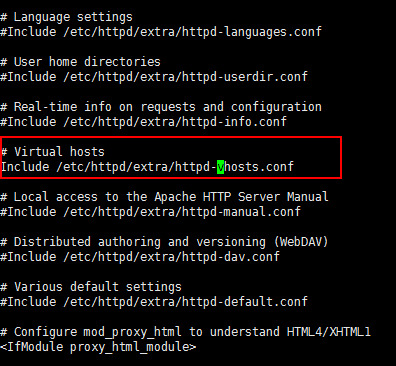Click the '# User home directories' comment
This screenshot has width=396, height=366.
coord(80,62)
